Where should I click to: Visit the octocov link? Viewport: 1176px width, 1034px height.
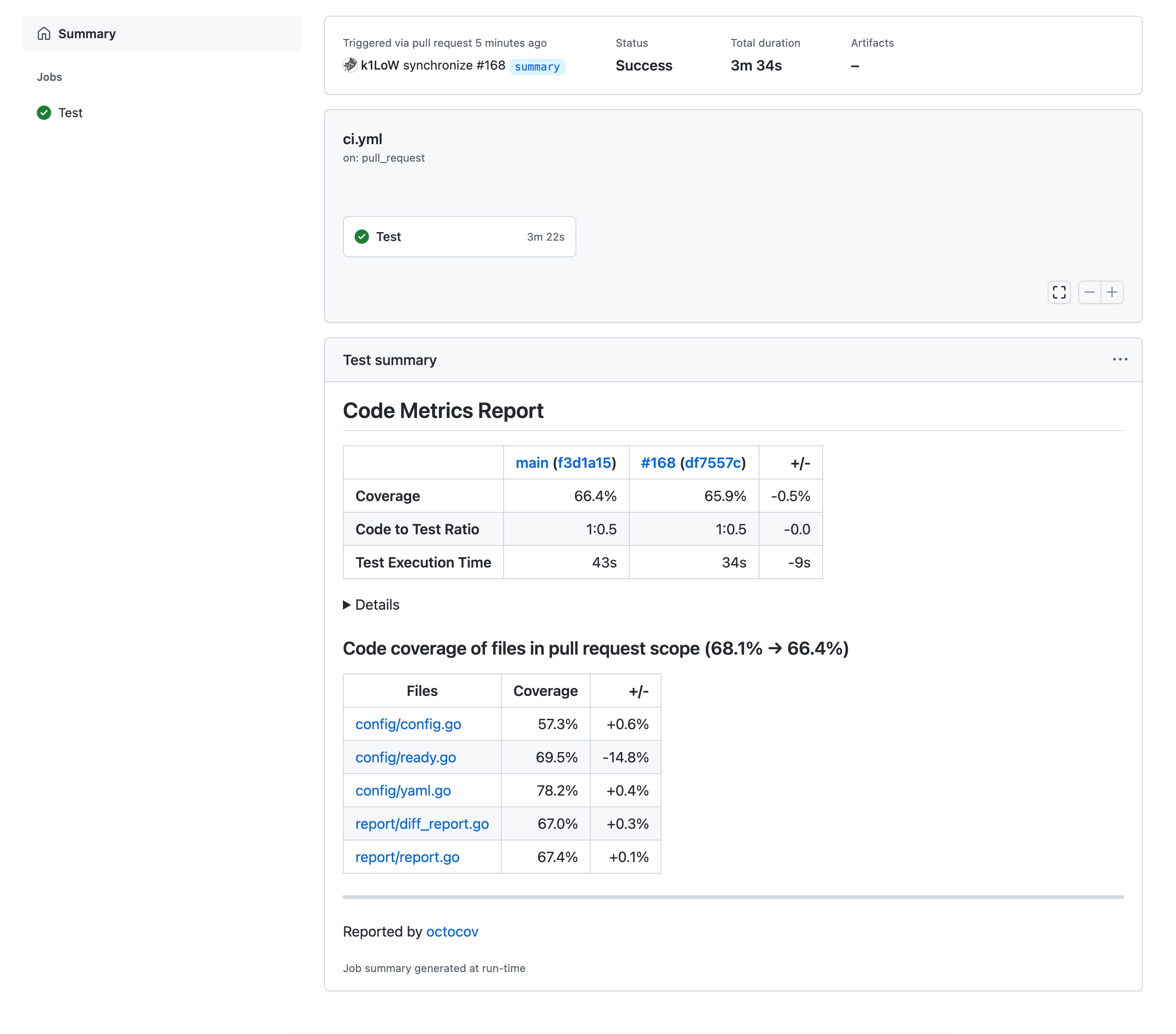(x=452, y=931)
